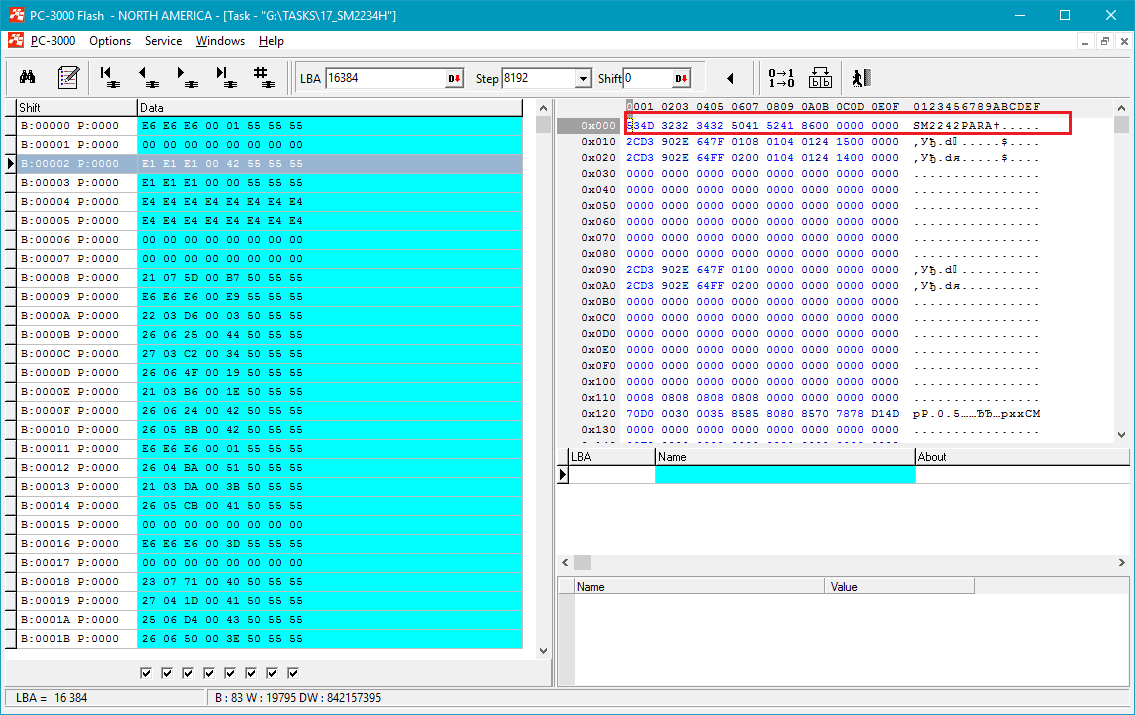1135x715 pixels.
Task: Minimize the inner task window
Action: 1084,41
